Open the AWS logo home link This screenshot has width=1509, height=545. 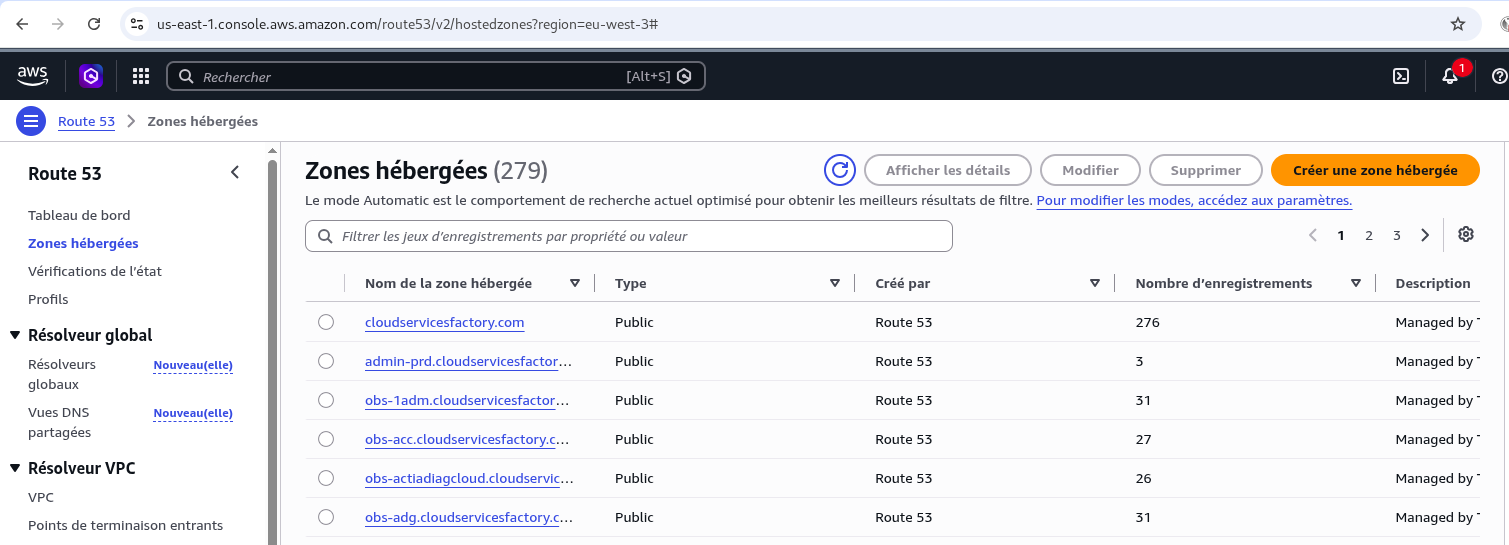(x=32, y=76)
